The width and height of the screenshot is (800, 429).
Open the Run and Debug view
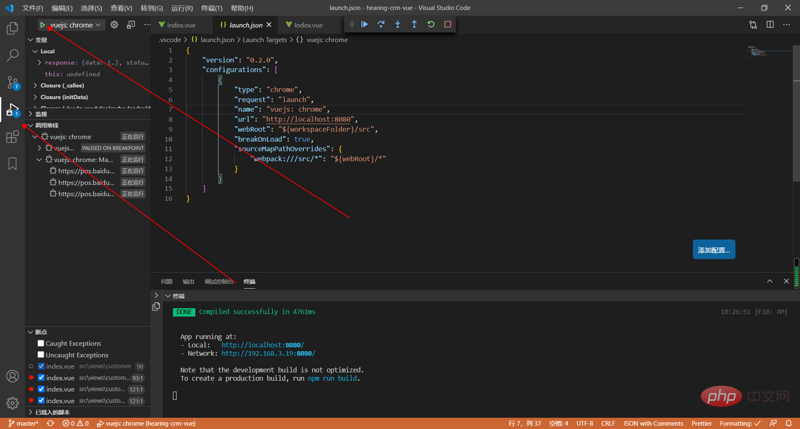pos(12,110)
